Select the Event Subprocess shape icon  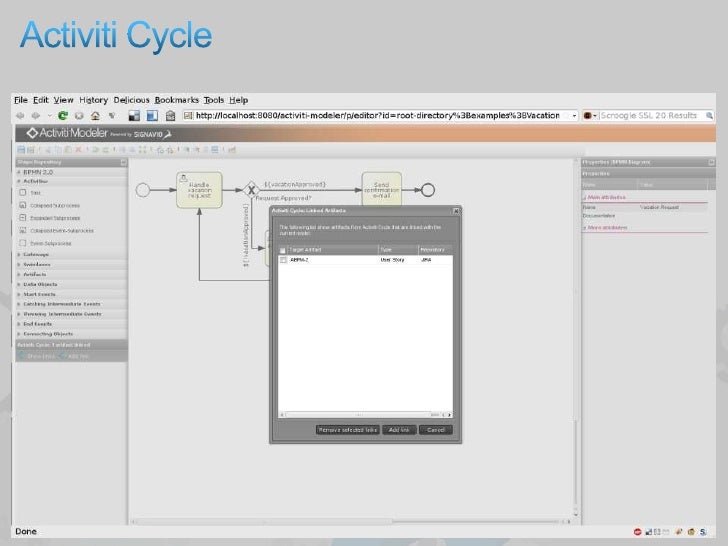pos(23,242)
